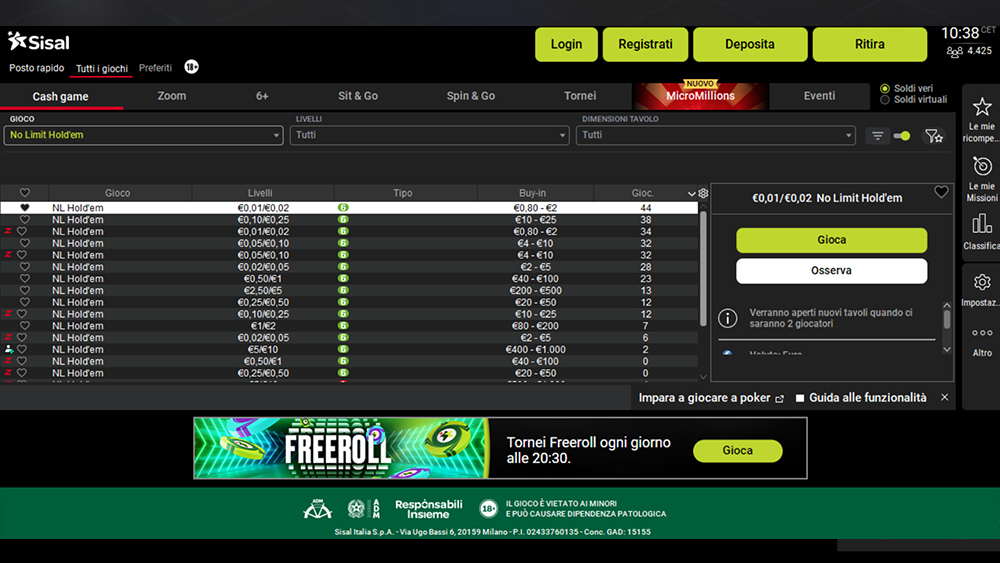Switch to the Zoom tab
Image resolution: width=1000 pixels, height=563 pixels.
coord(172,96)
